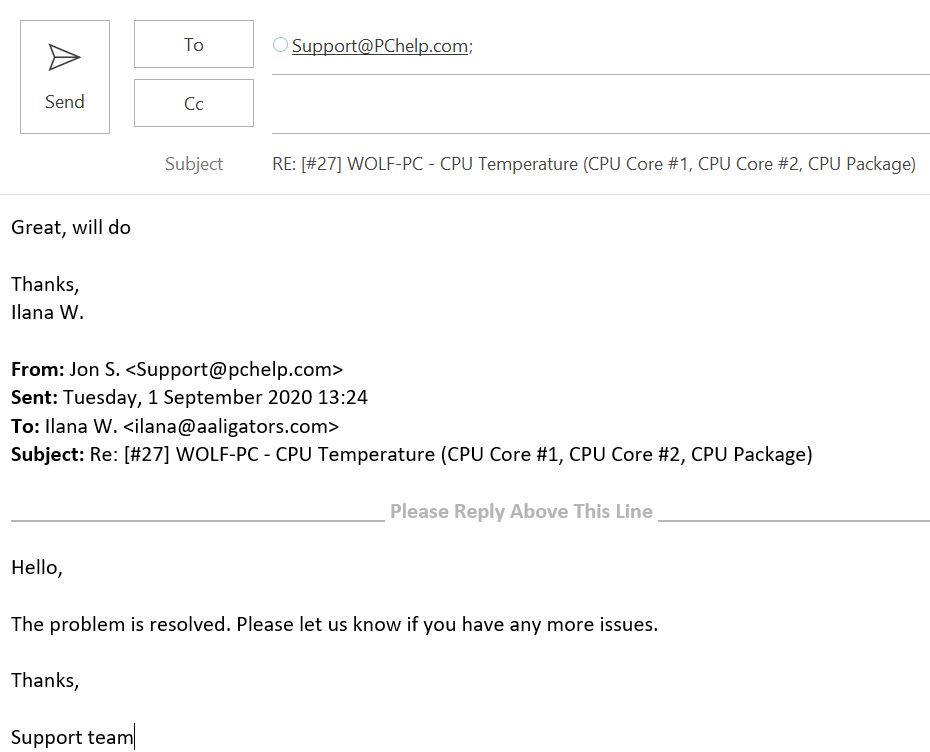This screenshot has width=930, height=752.
Task: Click the blank space after the To recipient
Action: coord(700,46)
